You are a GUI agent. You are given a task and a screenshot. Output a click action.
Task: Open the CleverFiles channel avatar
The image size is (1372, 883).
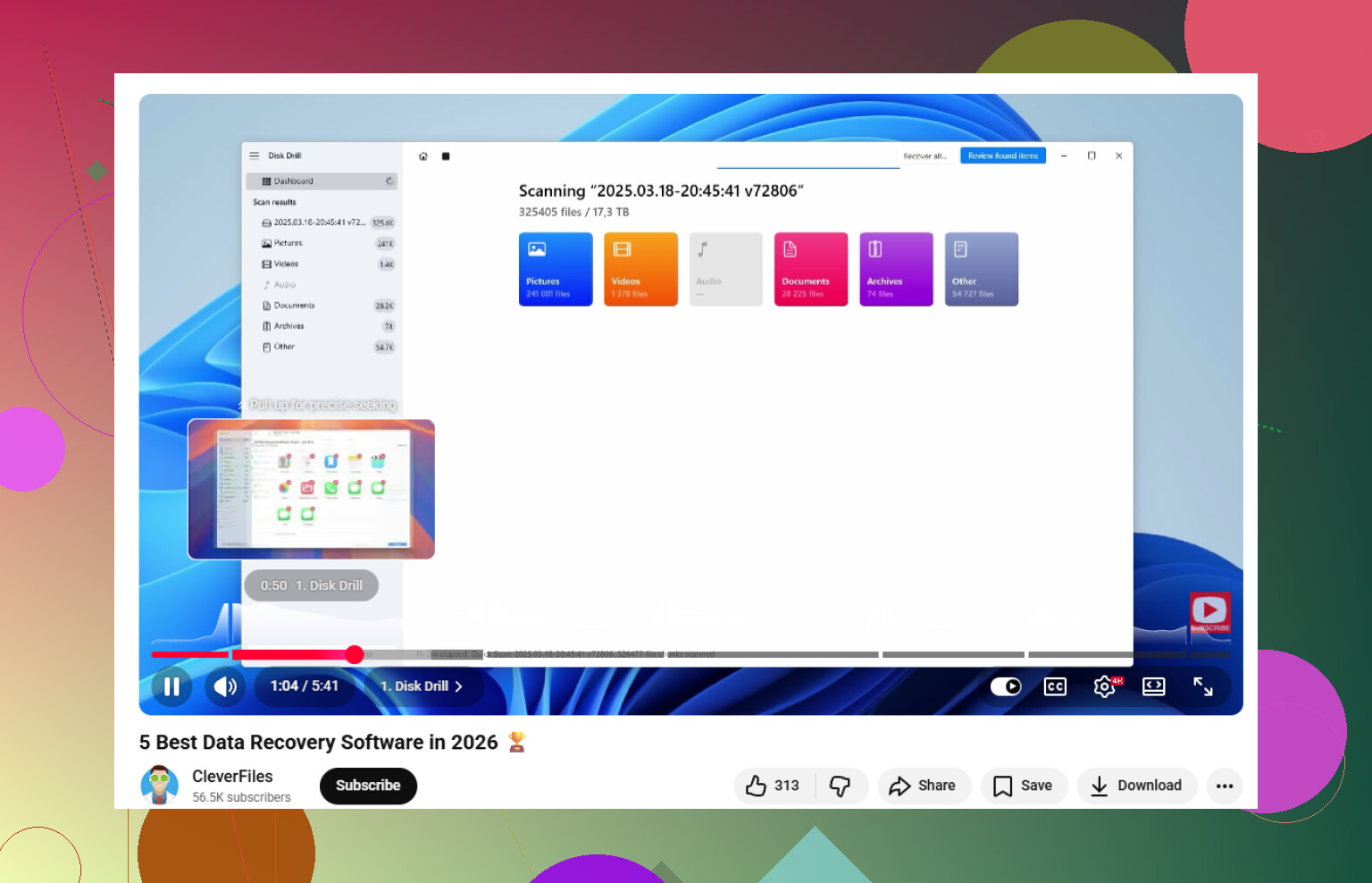click(160, 786)
